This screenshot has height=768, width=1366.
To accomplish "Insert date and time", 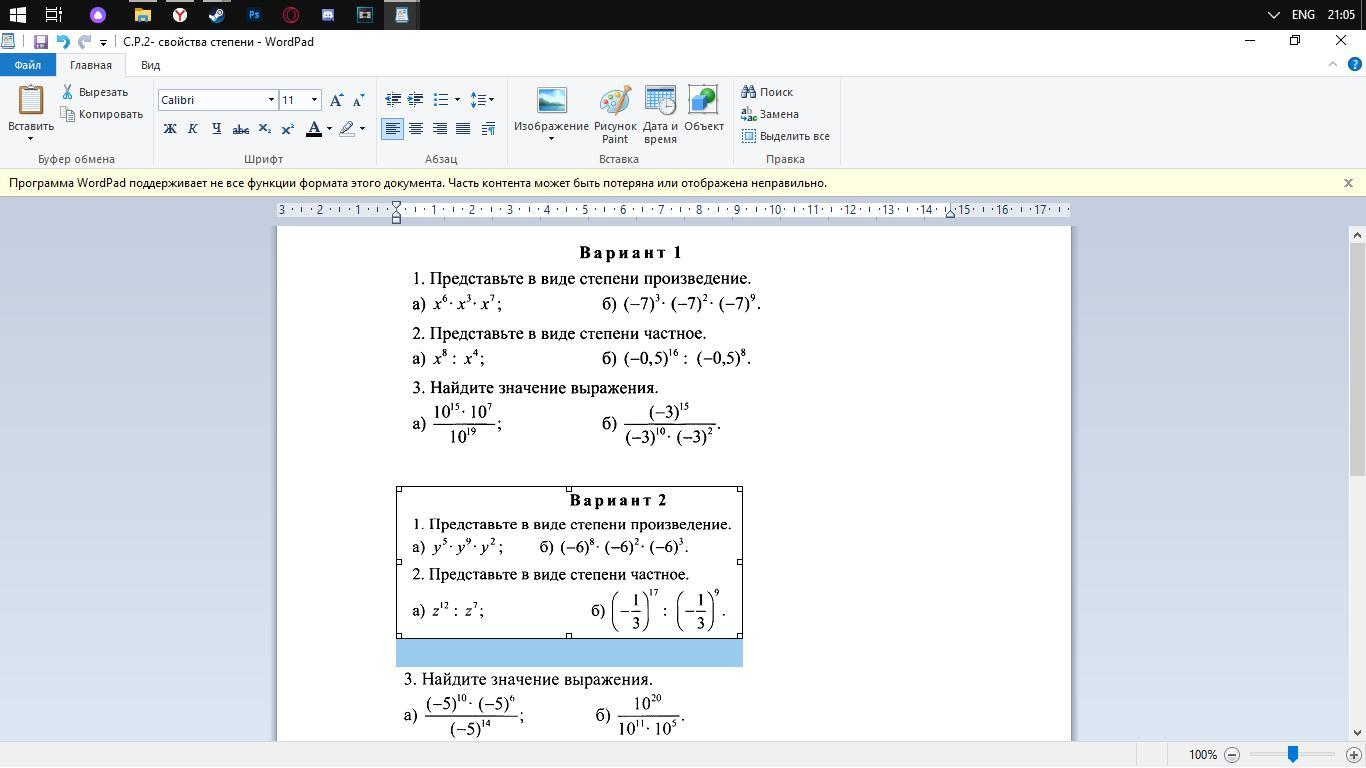I will pos(660,103).
